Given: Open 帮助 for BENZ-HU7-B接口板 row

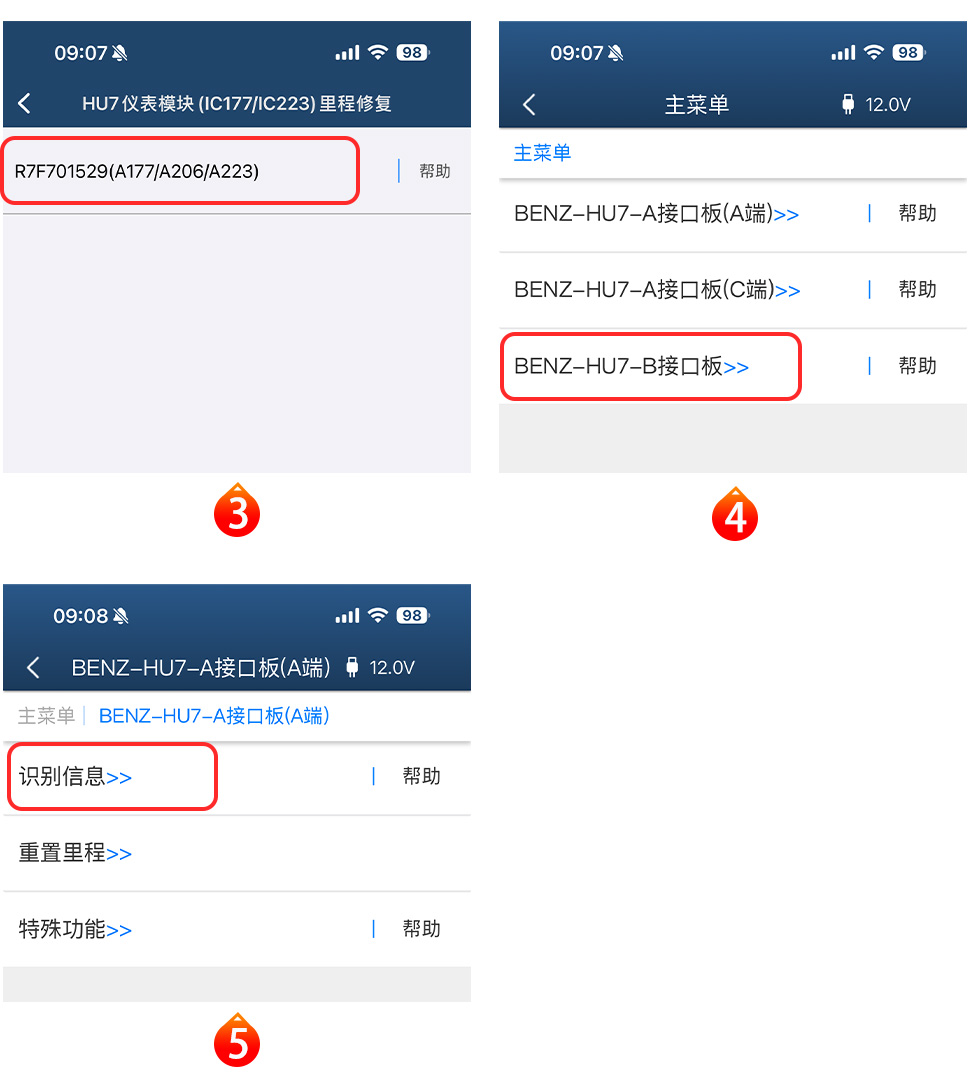Looking at the screenshot, I should 917,366.
